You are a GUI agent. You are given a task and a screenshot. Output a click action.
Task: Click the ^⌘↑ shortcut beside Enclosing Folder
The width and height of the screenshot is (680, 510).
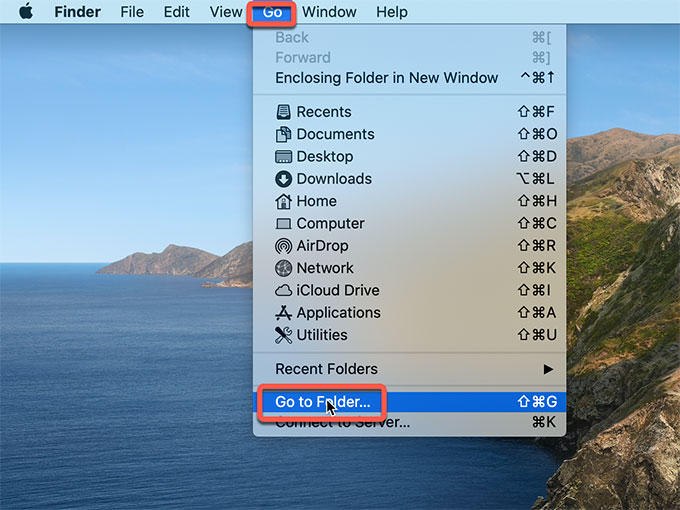coord(538,78)
